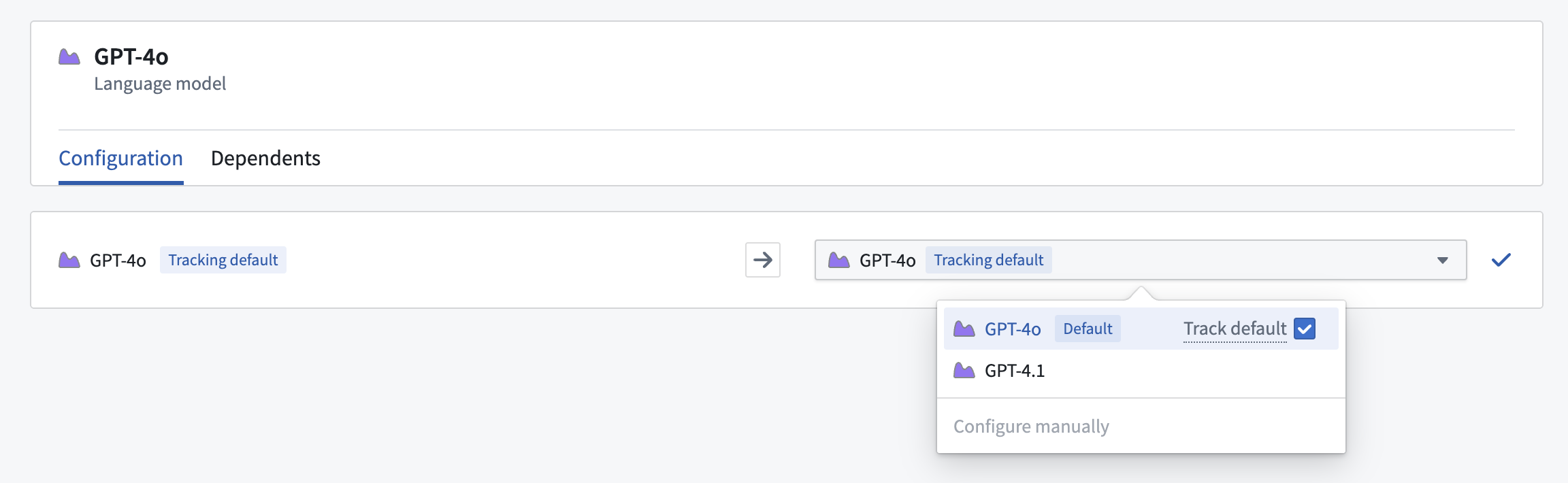Click the purple model icon beside the GPT-4o header
1568x483 pixels.
click(x=69, y=57)
